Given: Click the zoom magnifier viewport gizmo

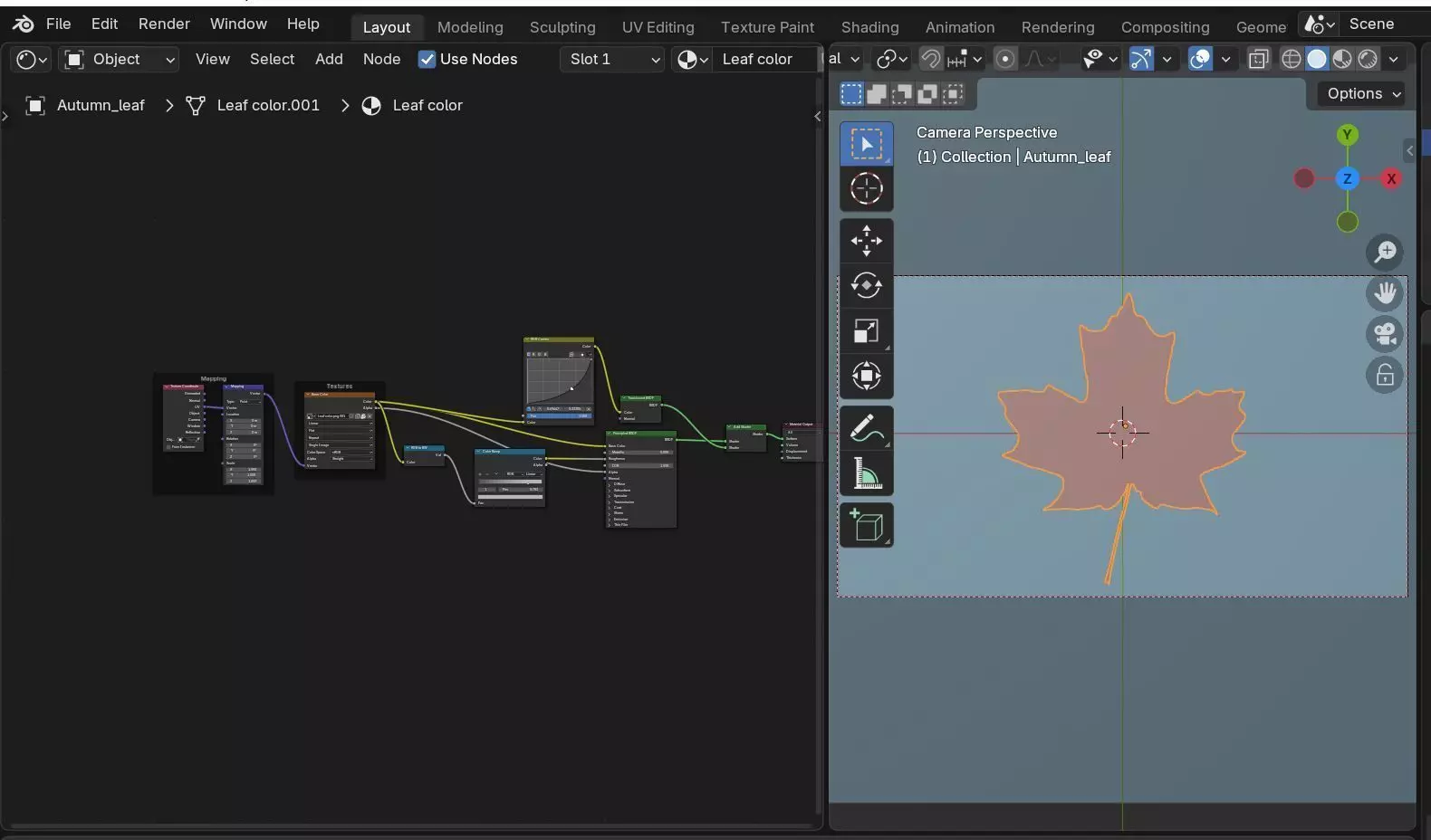Looking at the screenshot, I should [x=1385, y=253].
